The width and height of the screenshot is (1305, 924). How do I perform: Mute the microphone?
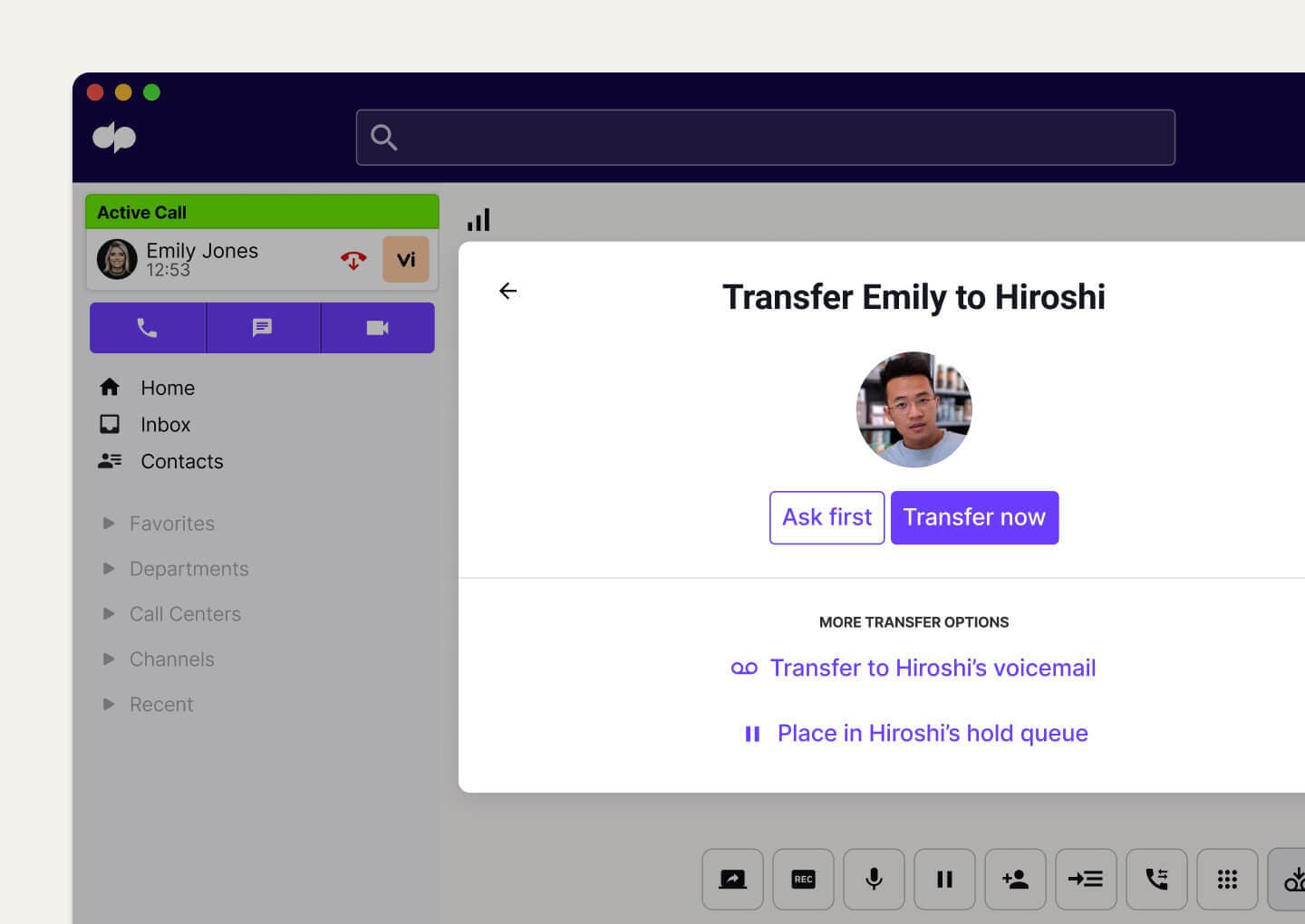tap(874, 879)
